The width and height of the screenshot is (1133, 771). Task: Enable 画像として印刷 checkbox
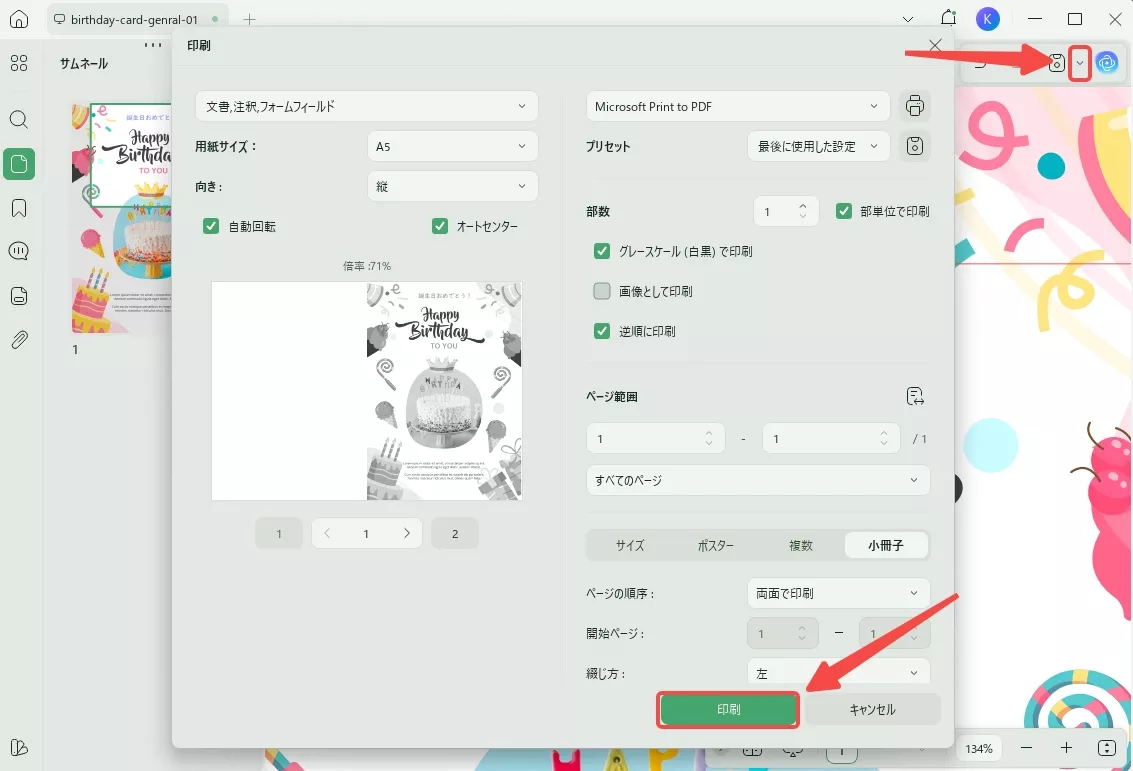601,291
